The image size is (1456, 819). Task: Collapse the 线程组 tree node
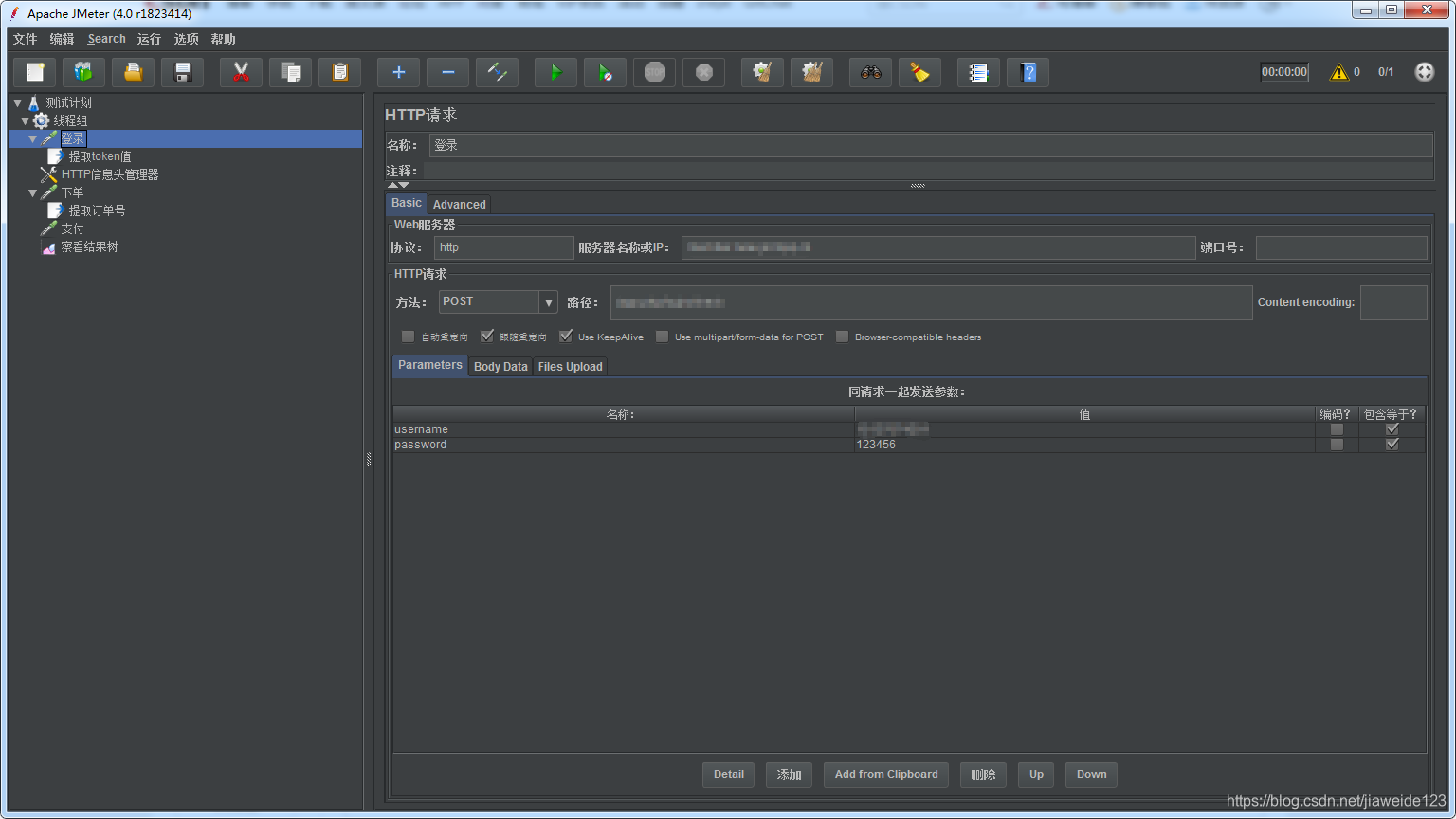[26, 120]
